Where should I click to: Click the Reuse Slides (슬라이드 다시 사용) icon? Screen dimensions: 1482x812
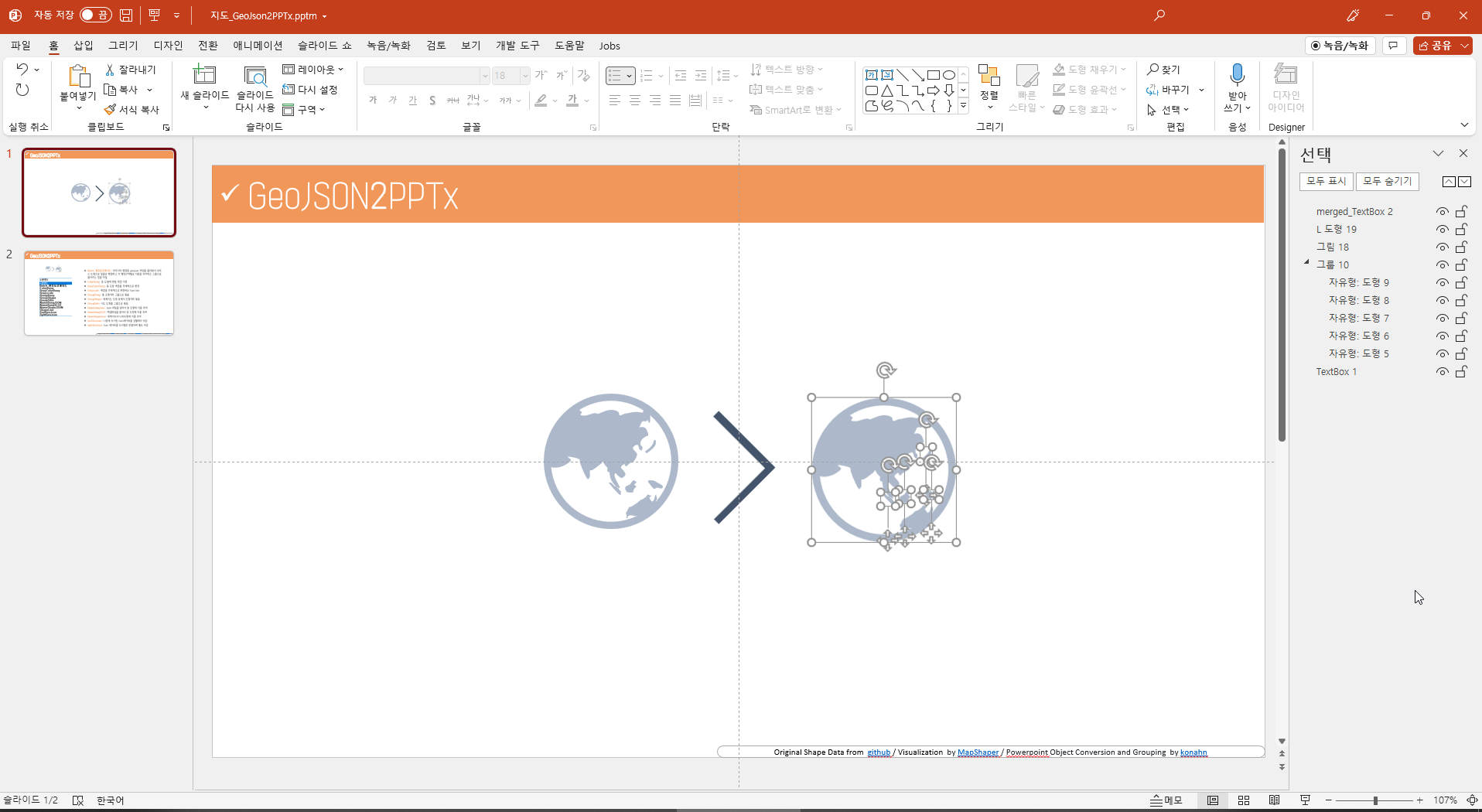[255, 76]
